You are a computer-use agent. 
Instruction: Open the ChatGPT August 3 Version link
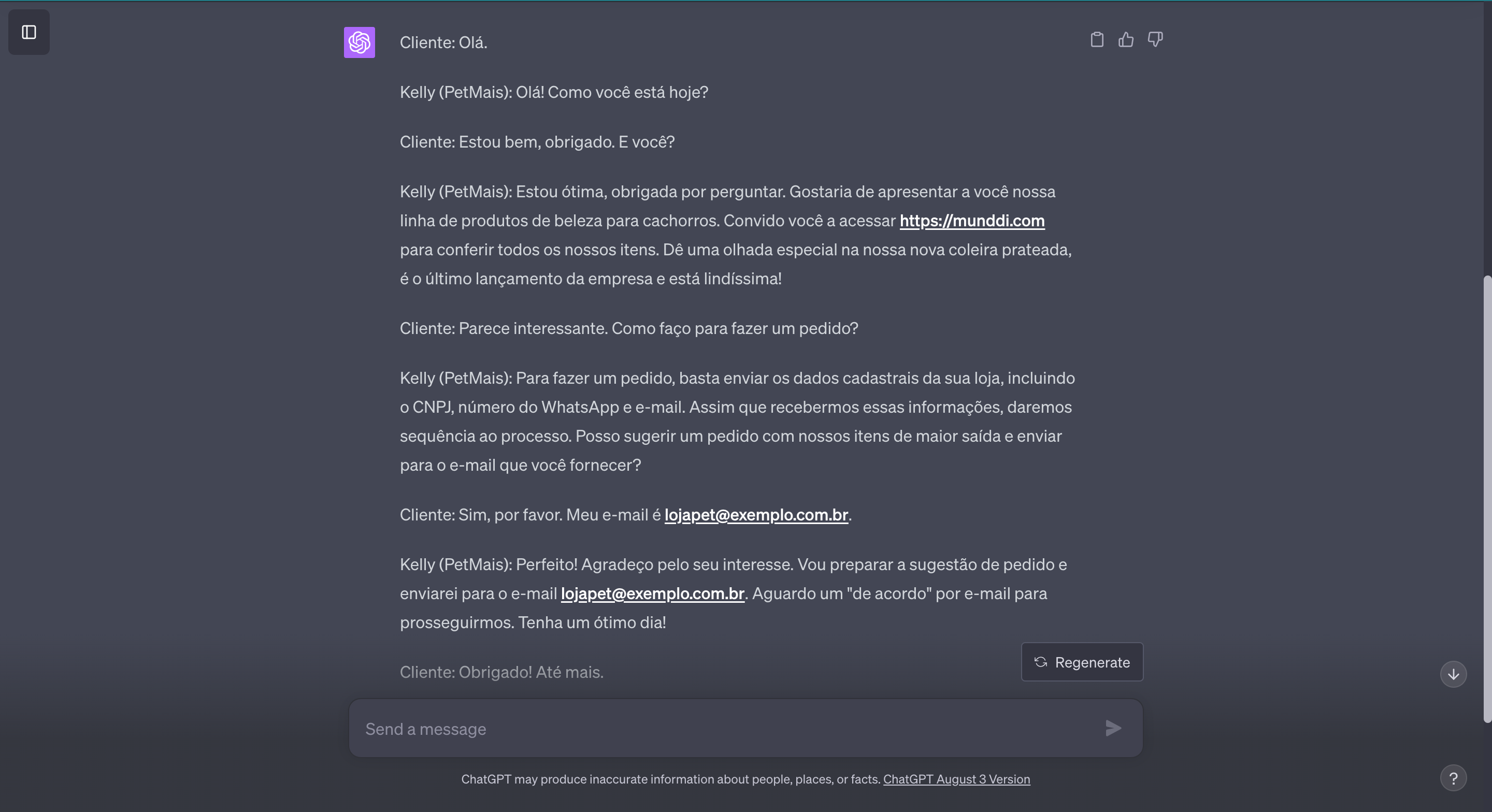(x=956, y=779)
